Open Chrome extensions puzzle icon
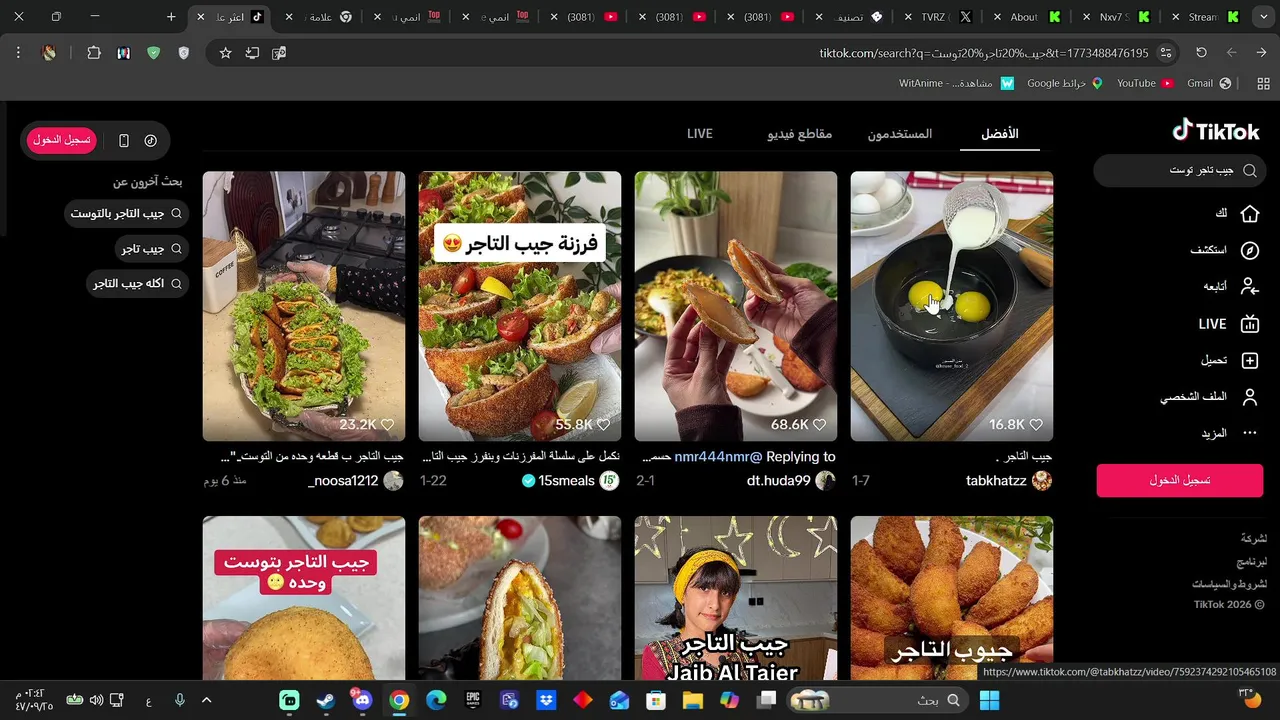 coord(94,53)
